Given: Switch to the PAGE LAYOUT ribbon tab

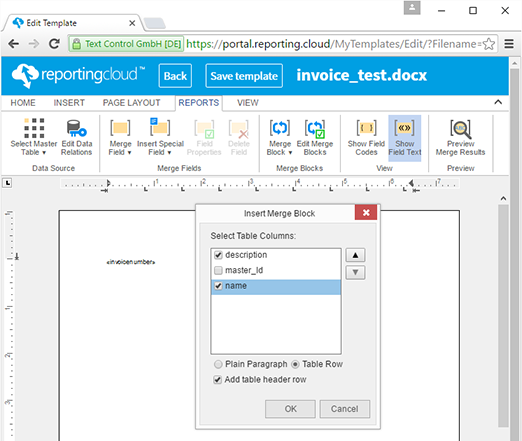Looking at the screenshot, I should (131, 103).
